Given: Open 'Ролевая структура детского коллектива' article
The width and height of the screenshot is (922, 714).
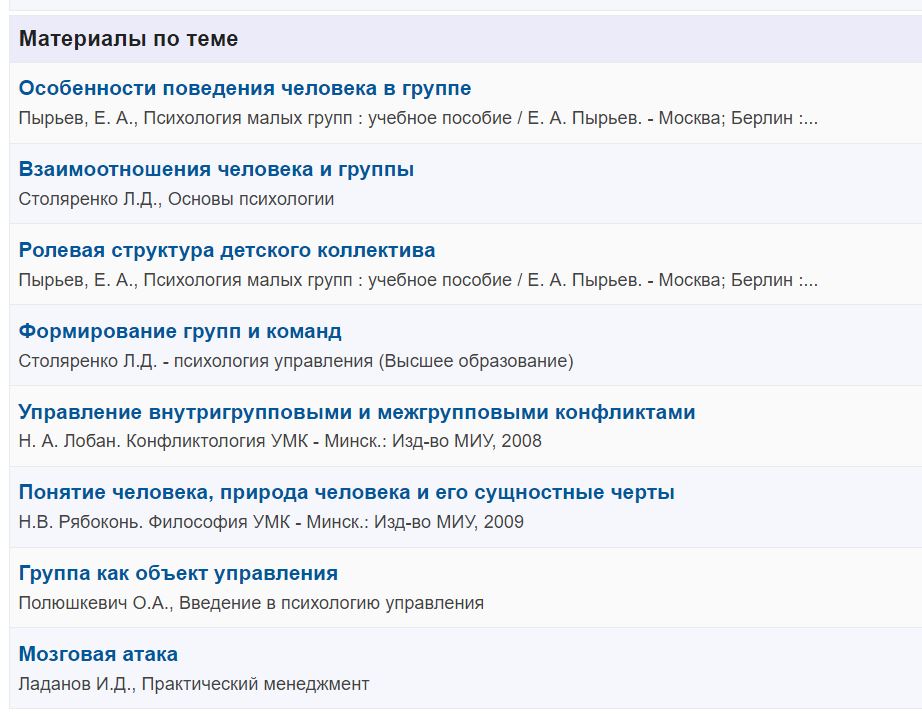Looking at the screenshot, I should (227, 251).
